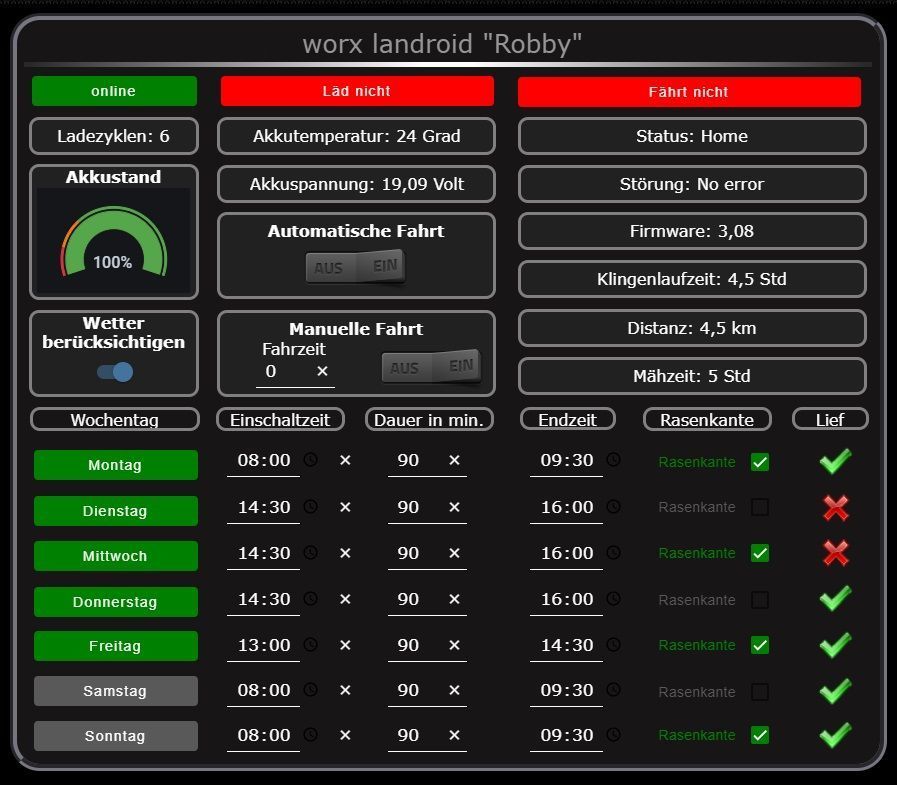This screenshot has height=785, width=897.
Task: Clear the Mittwoch Einschaltzeit with its X icon
Action: point(345,553)
